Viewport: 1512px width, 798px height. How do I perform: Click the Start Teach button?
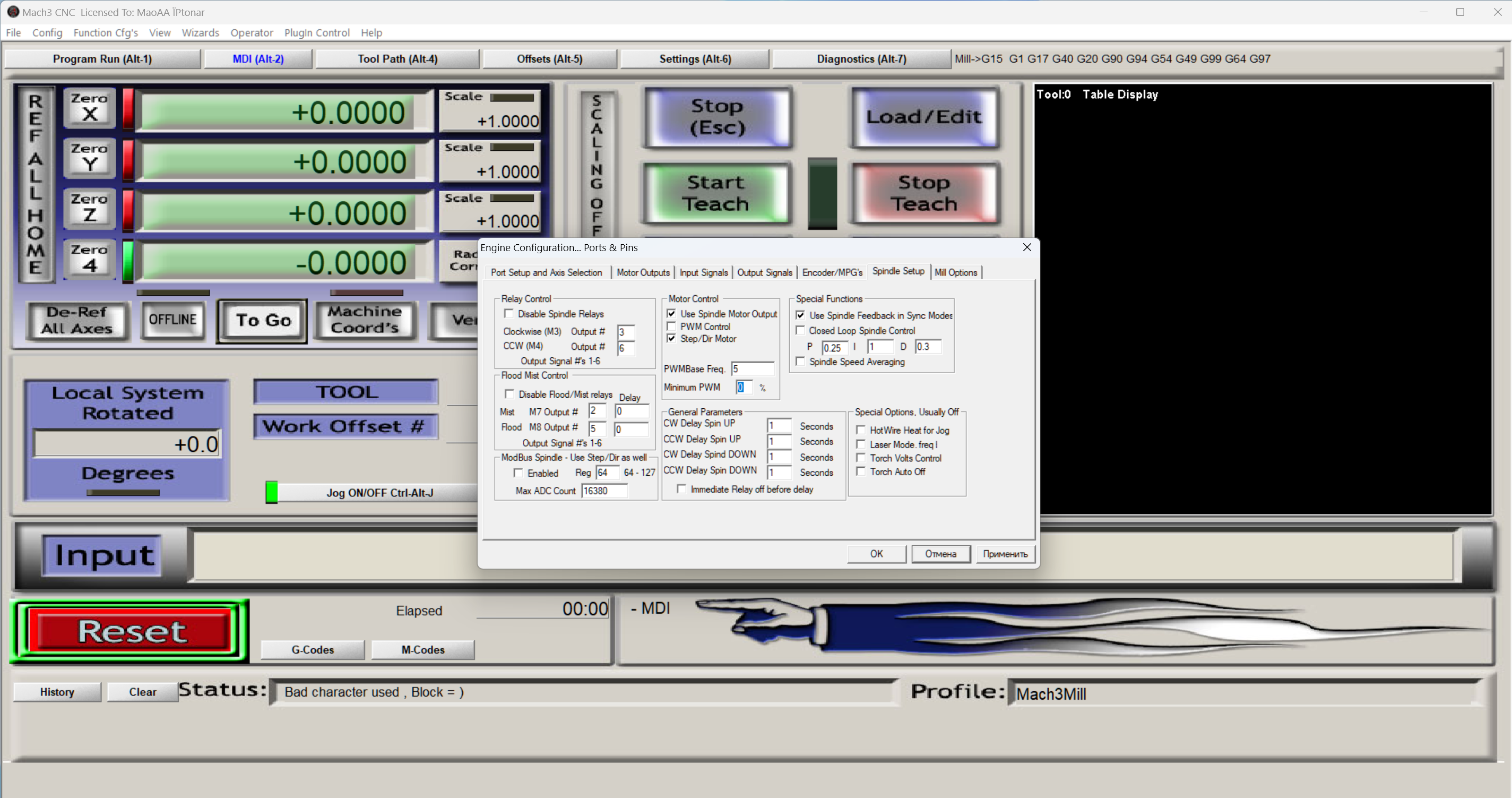click(715, 193)
